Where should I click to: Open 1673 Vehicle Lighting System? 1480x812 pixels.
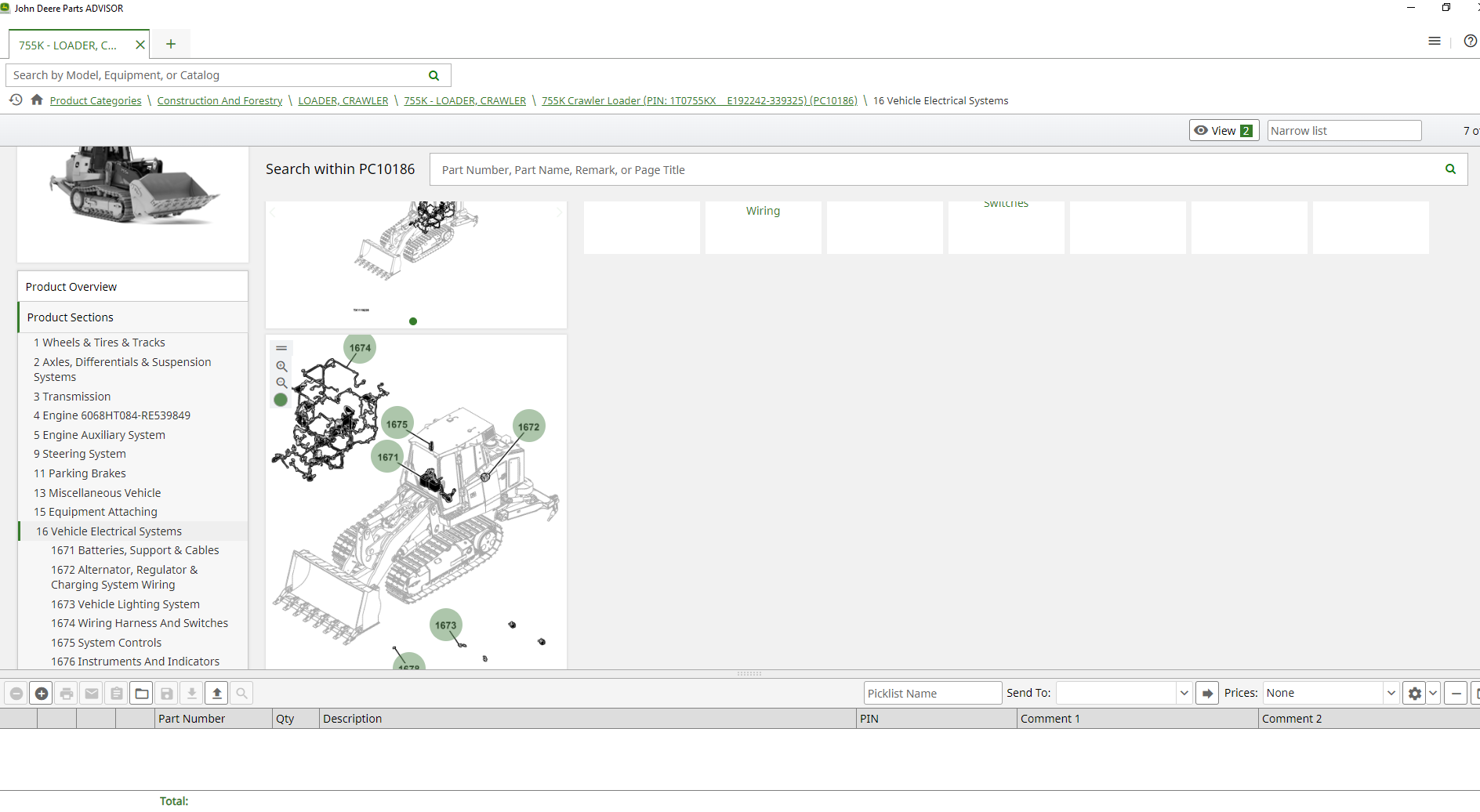click(x=125, y=604)
